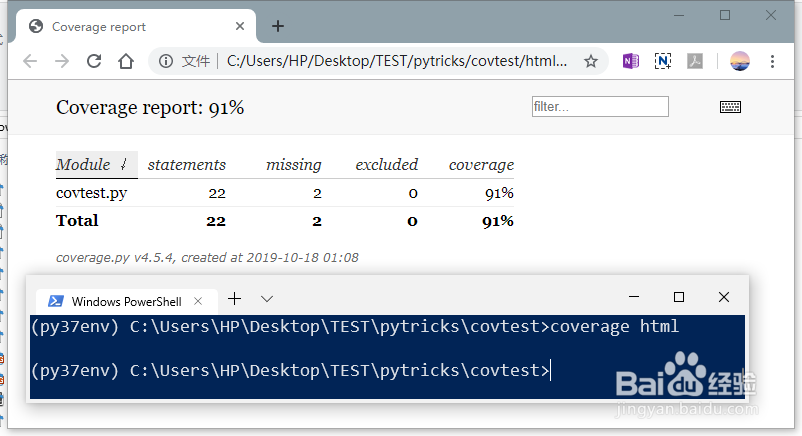Click the PDF extension icon
This screenshot has width=802, height=436.
[694, 61]
